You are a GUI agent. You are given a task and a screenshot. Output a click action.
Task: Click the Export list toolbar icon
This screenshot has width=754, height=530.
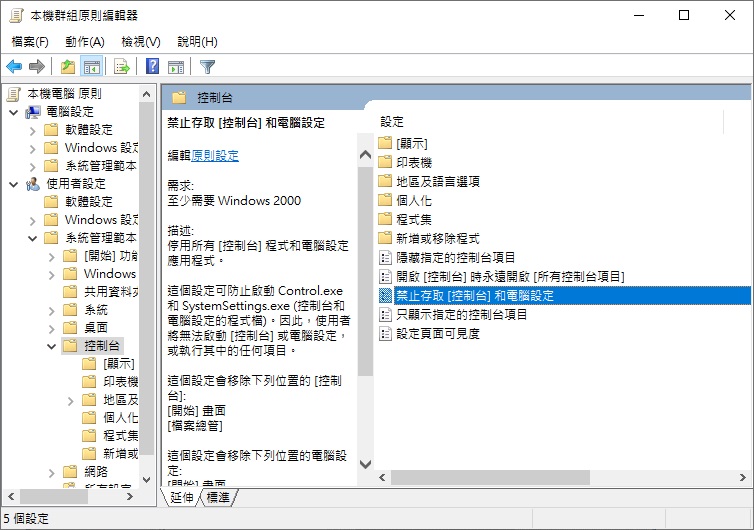(x=121, y=67)
